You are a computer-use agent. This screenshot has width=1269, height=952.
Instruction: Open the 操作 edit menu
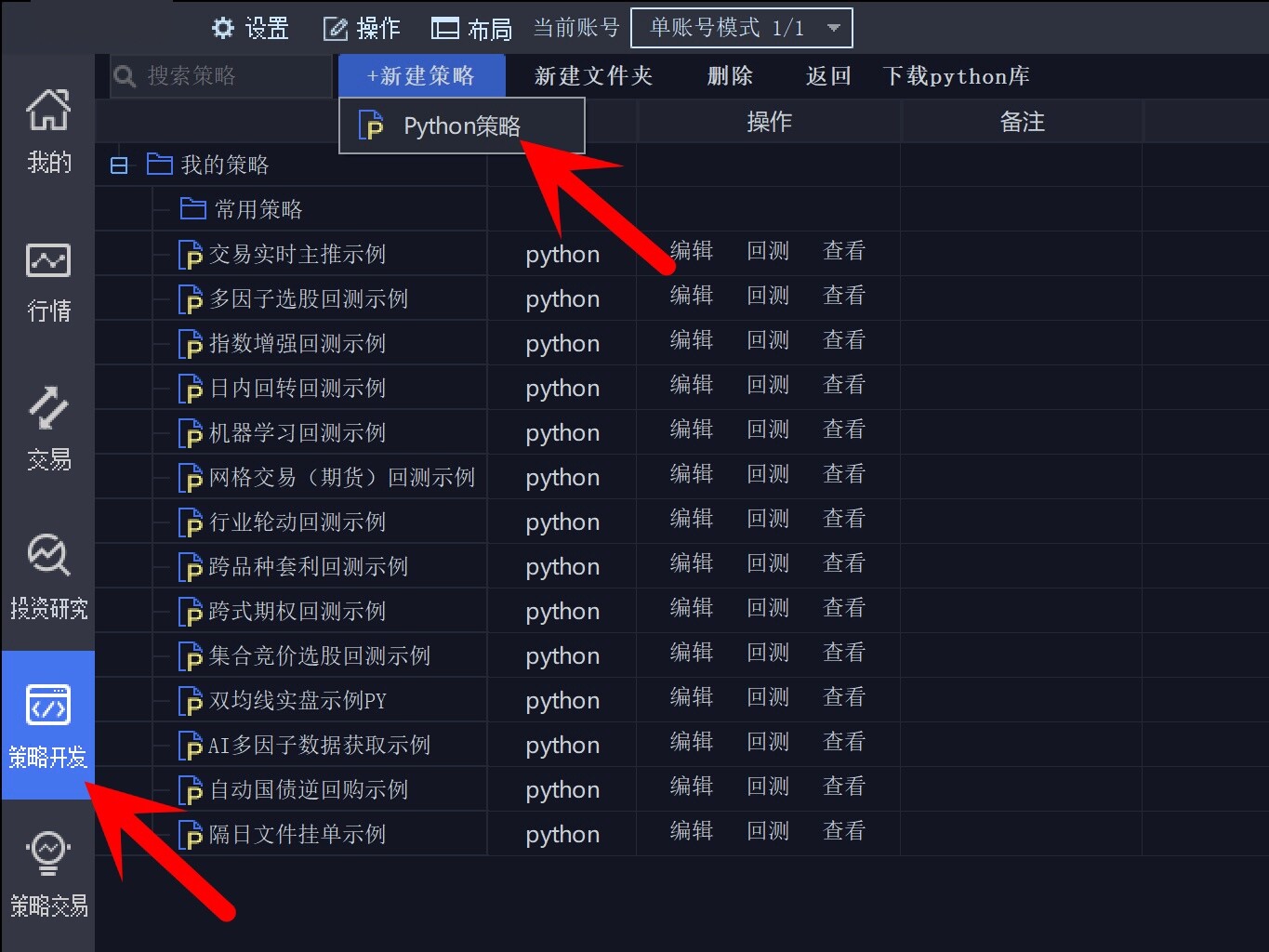point(362,29)
